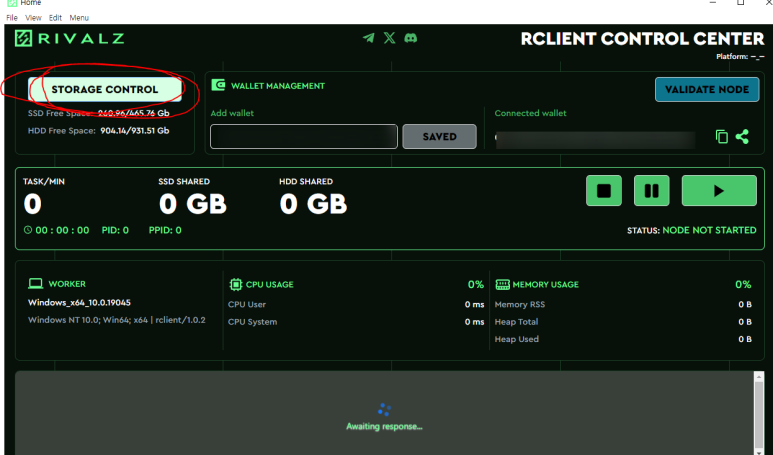Click the HDD Free Space value 904.14/931.51 Gb
The width and height of the screenshot is (773, 455).
coord(135,131)
